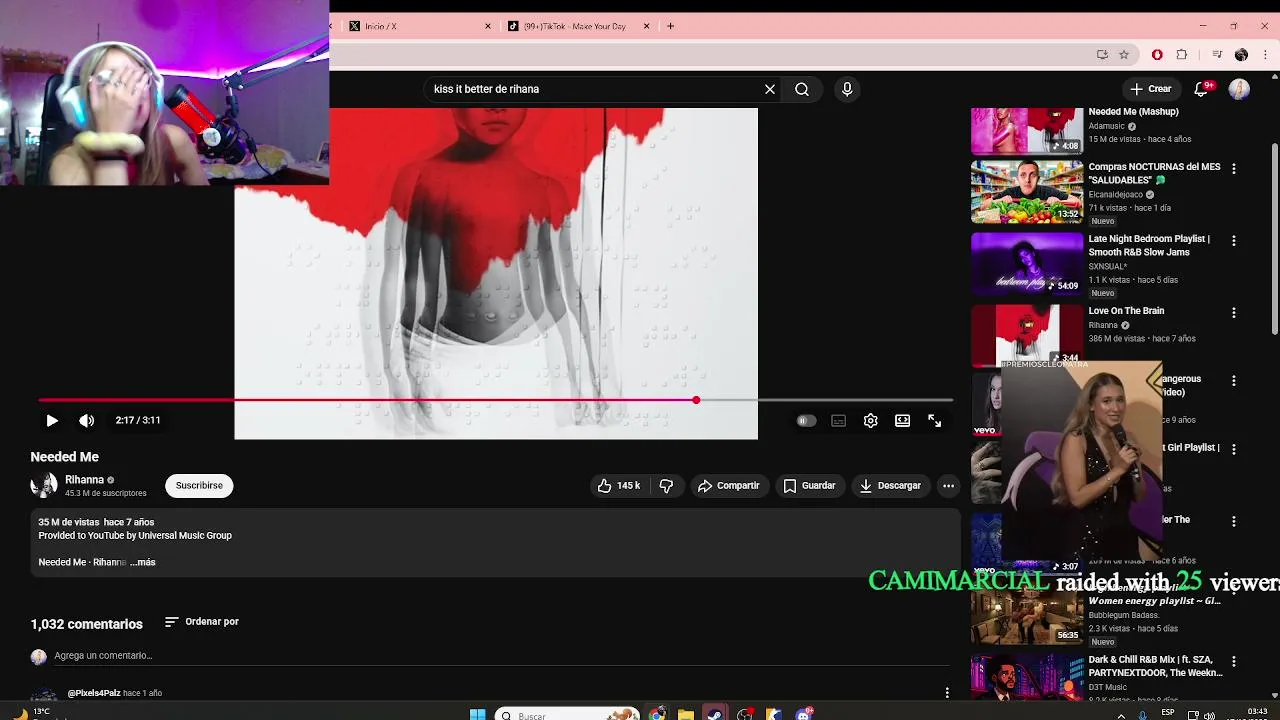Open the red Opera-style extension icon
This screenshot has height=720, width=1280.
pos(1157,55)
